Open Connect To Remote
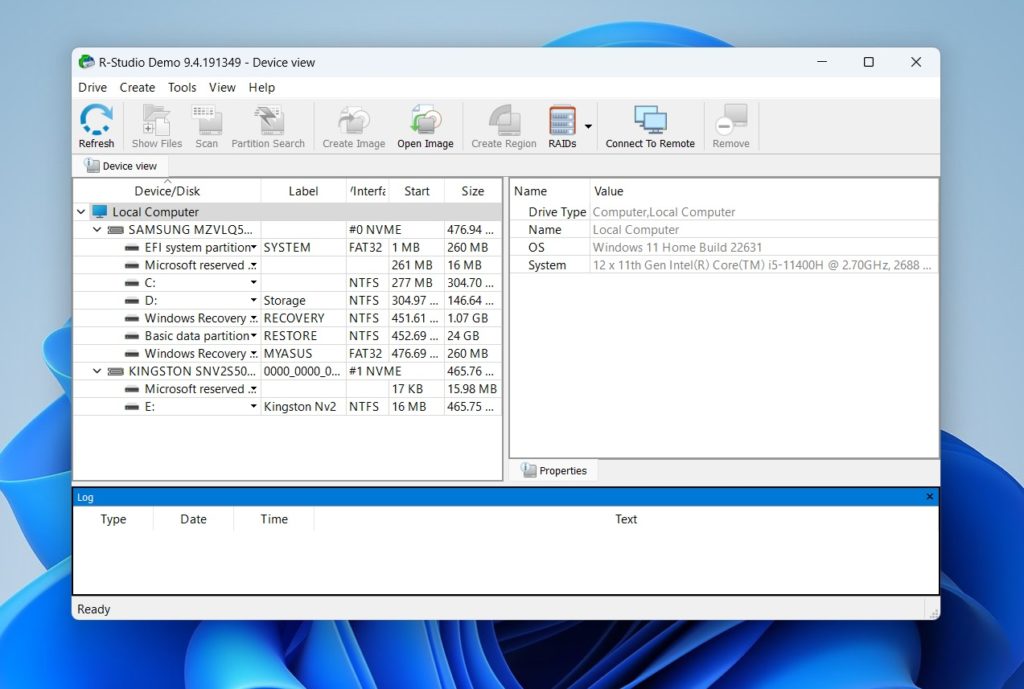 point(649,125)
